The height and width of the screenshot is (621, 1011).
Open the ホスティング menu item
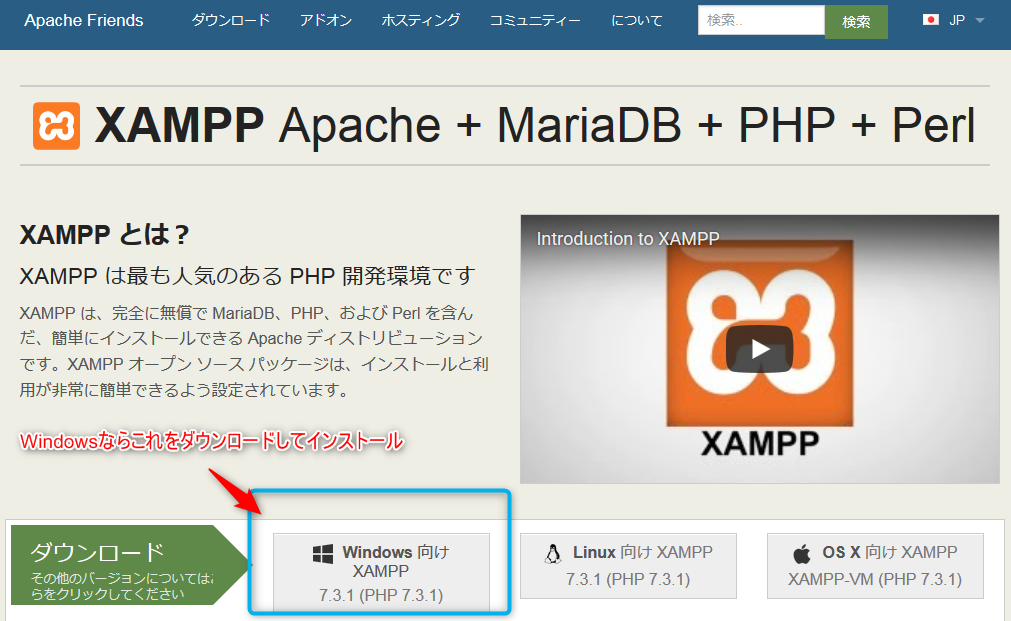(x=420, y=21)
